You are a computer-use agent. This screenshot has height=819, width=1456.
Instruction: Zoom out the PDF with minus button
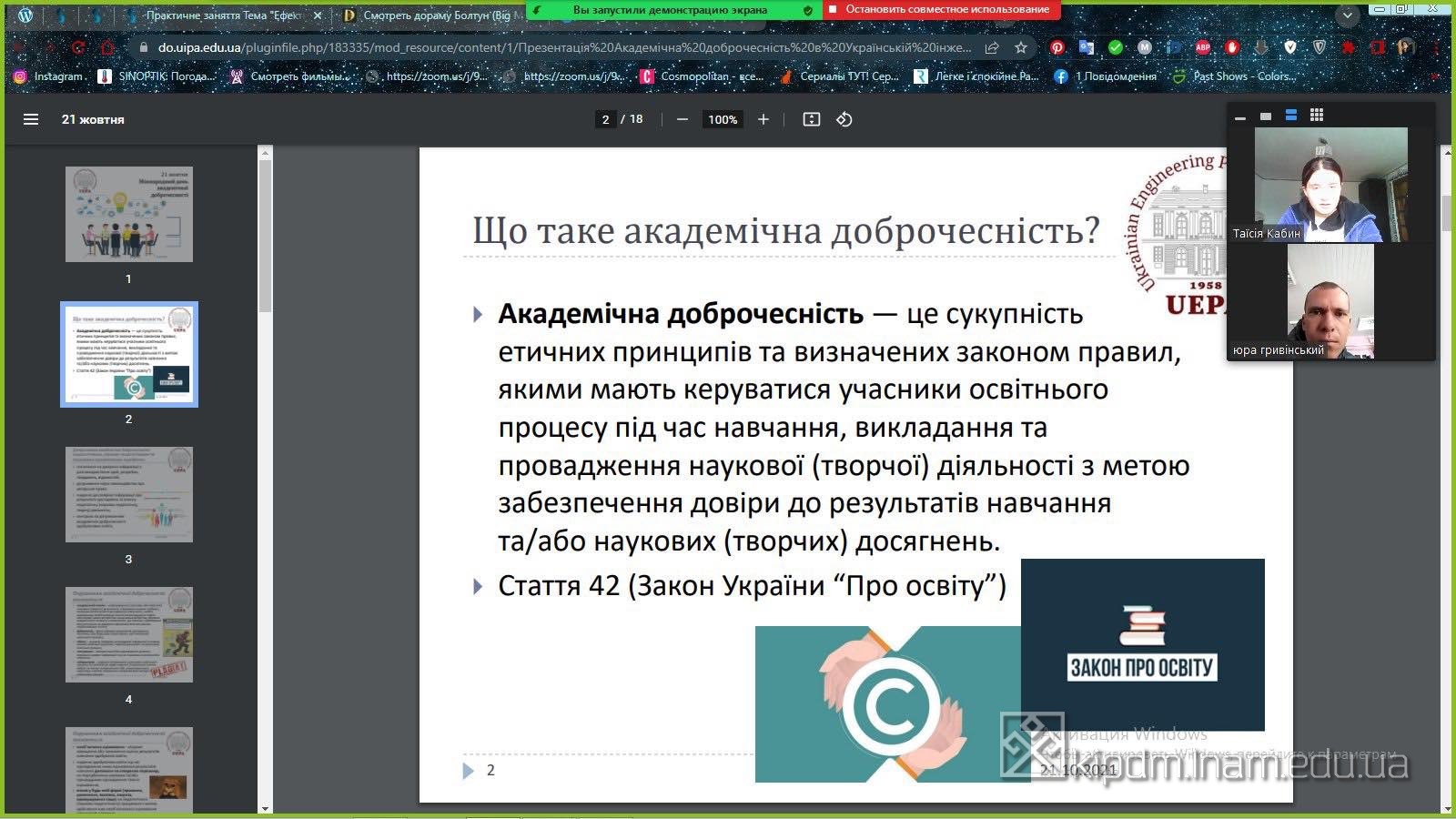pyautogui.click(x=682, y=119)
